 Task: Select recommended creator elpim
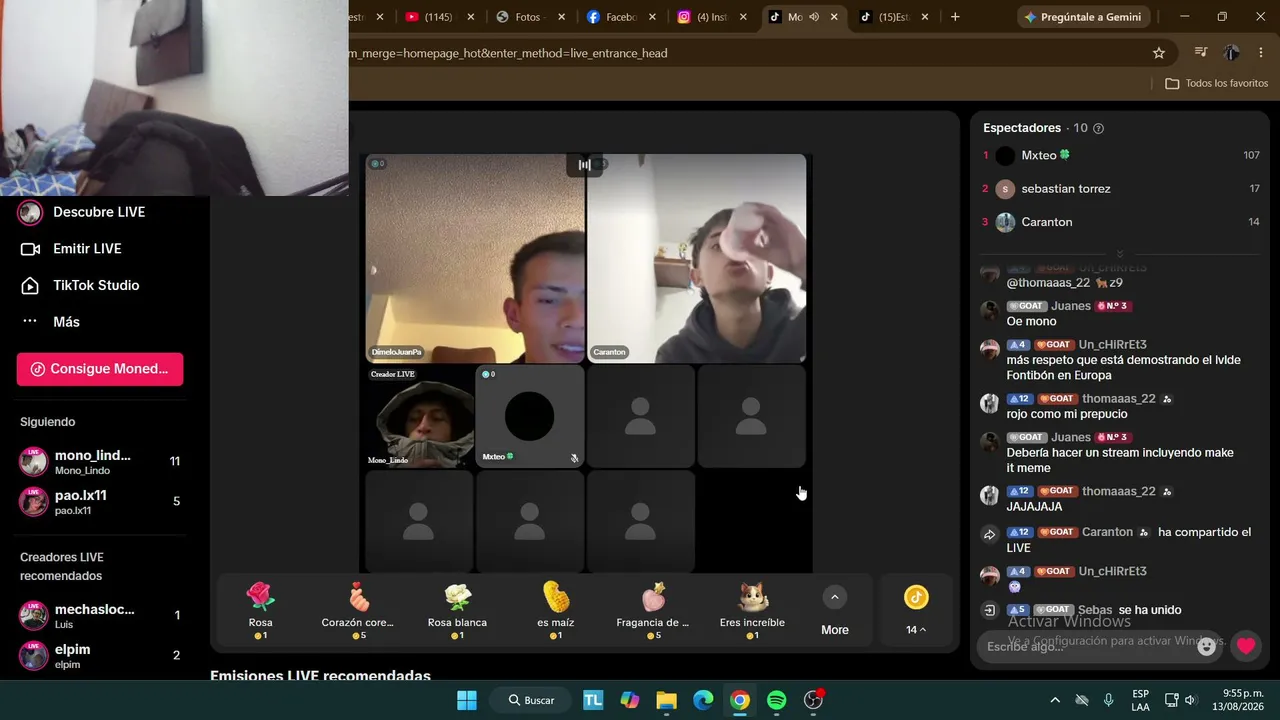pyautogui.click(x=100, y=656)
